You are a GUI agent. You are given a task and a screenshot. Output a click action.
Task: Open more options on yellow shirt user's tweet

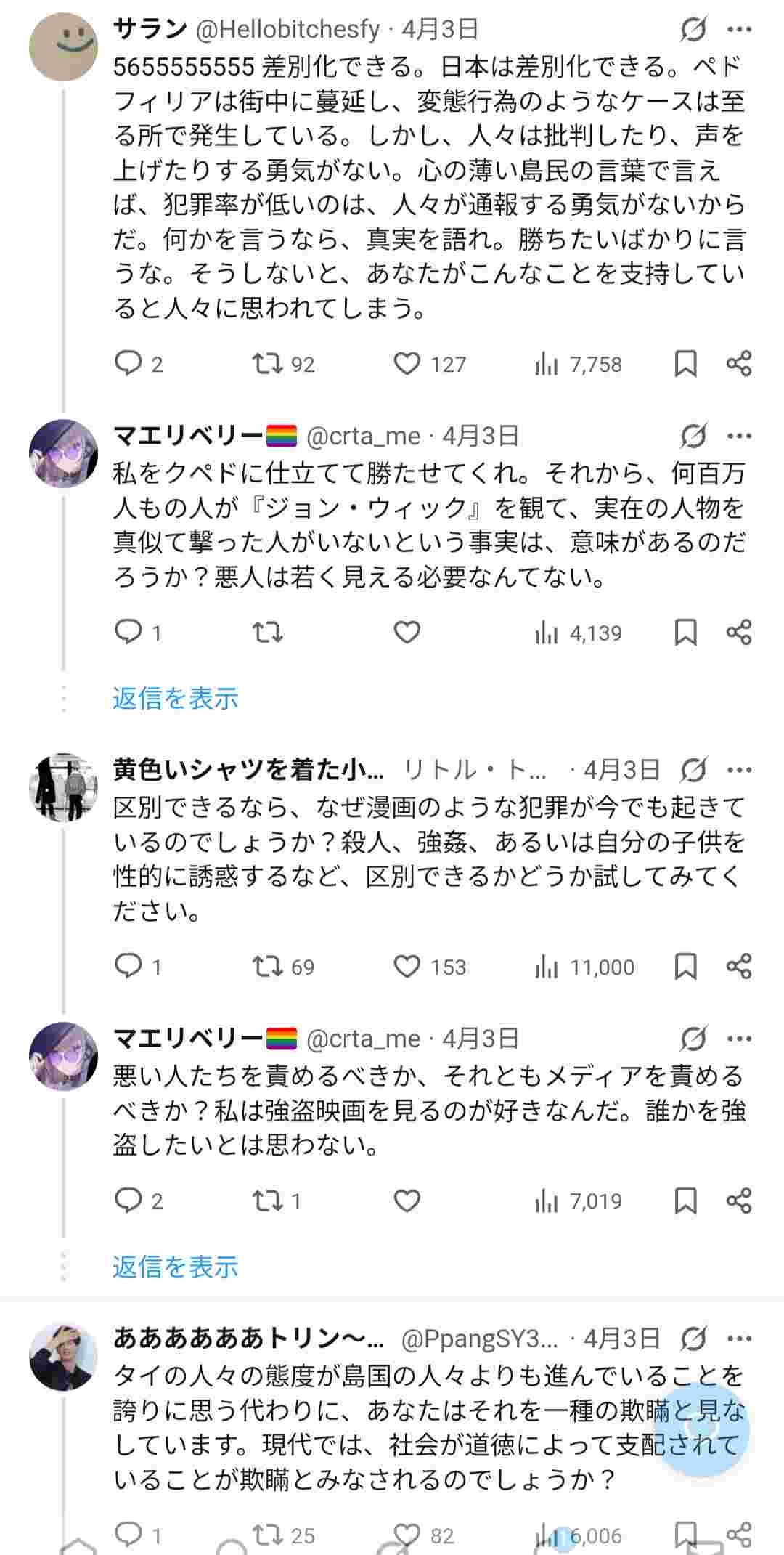pos(739,770)
